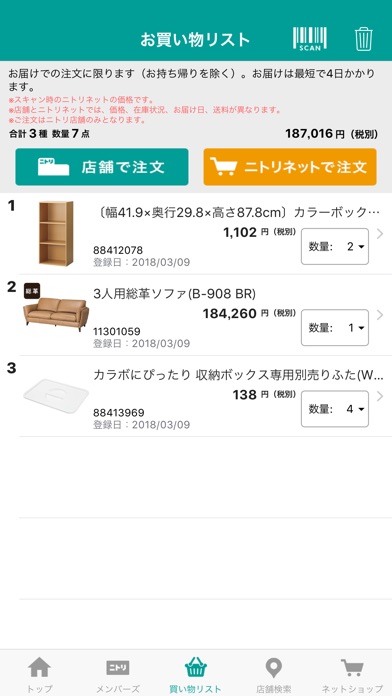The width and height of the screenshot is (392, 696).
Task: Open quantity dropdown for カラーボックス
Action: coord(335,246)
